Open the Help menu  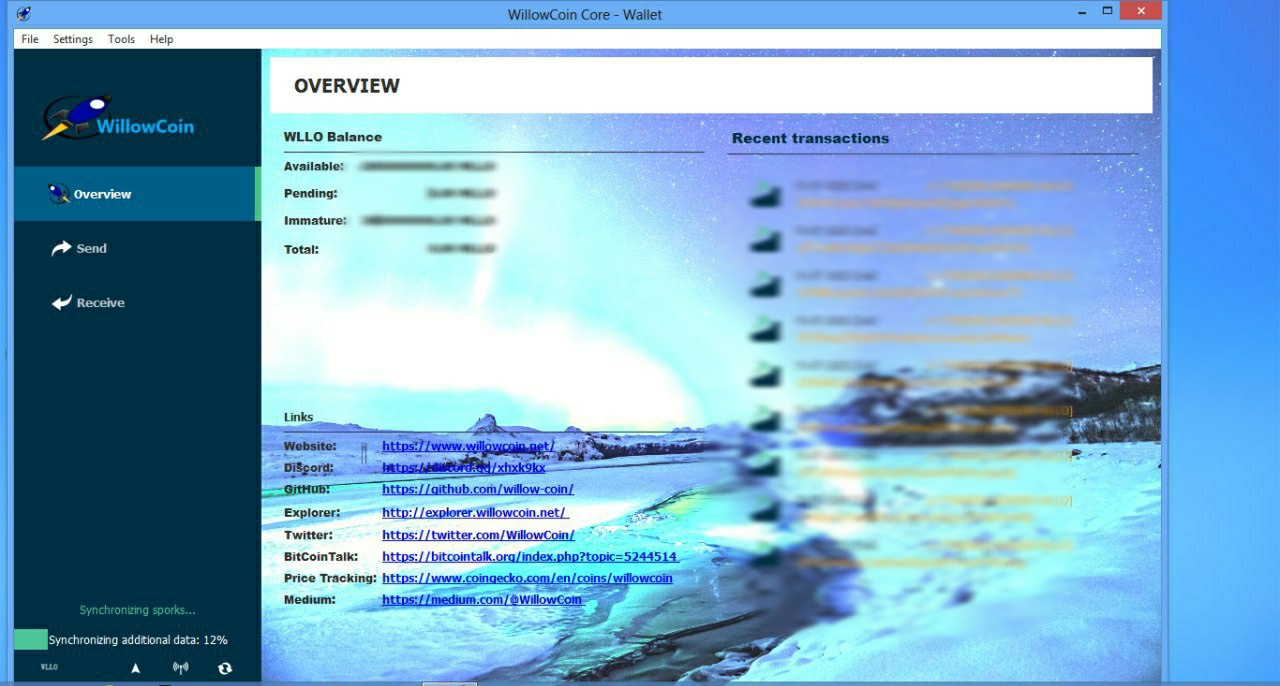coord(161,39)
